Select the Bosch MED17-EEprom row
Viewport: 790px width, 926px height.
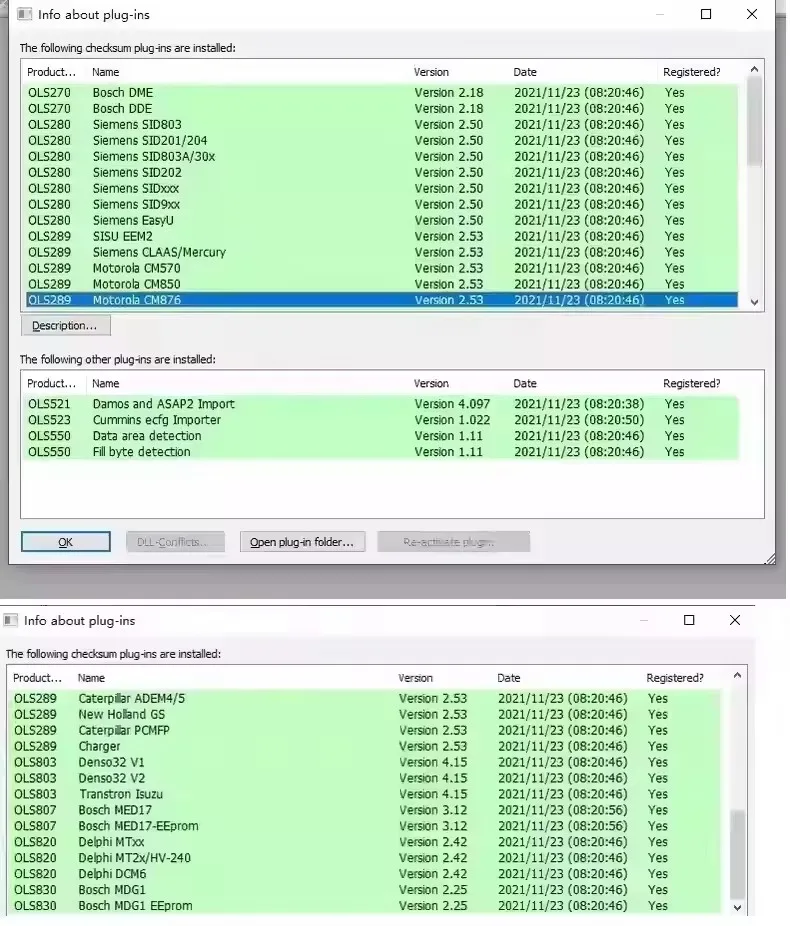click(366, 826)
